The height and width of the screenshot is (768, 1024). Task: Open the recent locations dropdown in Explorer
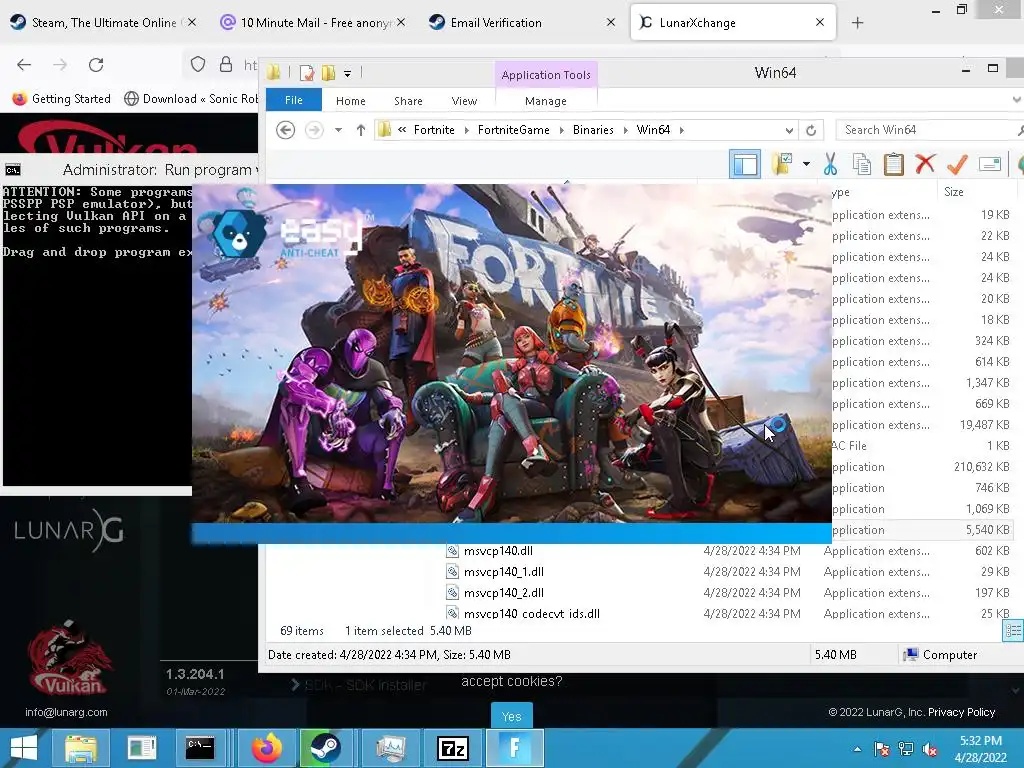[x=338, y=130]
